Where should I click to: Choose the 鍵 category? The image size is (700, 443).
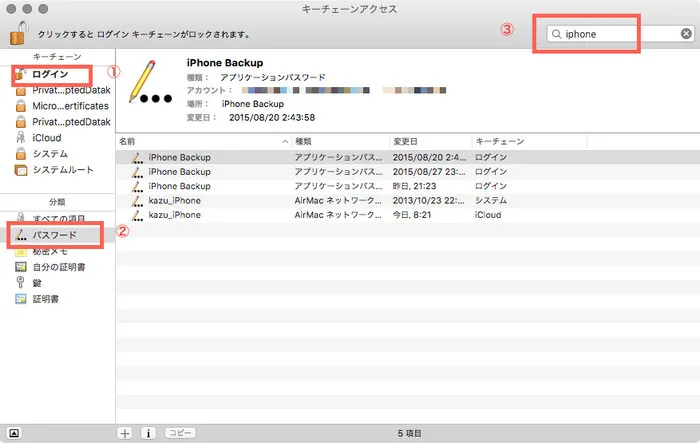click(x=37, y=283)
